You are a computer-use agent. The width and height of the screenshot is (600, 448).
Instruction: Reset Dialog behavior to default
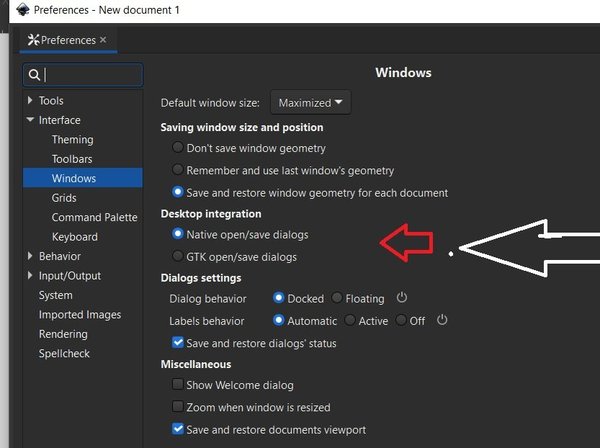click(x=402, y=298)
